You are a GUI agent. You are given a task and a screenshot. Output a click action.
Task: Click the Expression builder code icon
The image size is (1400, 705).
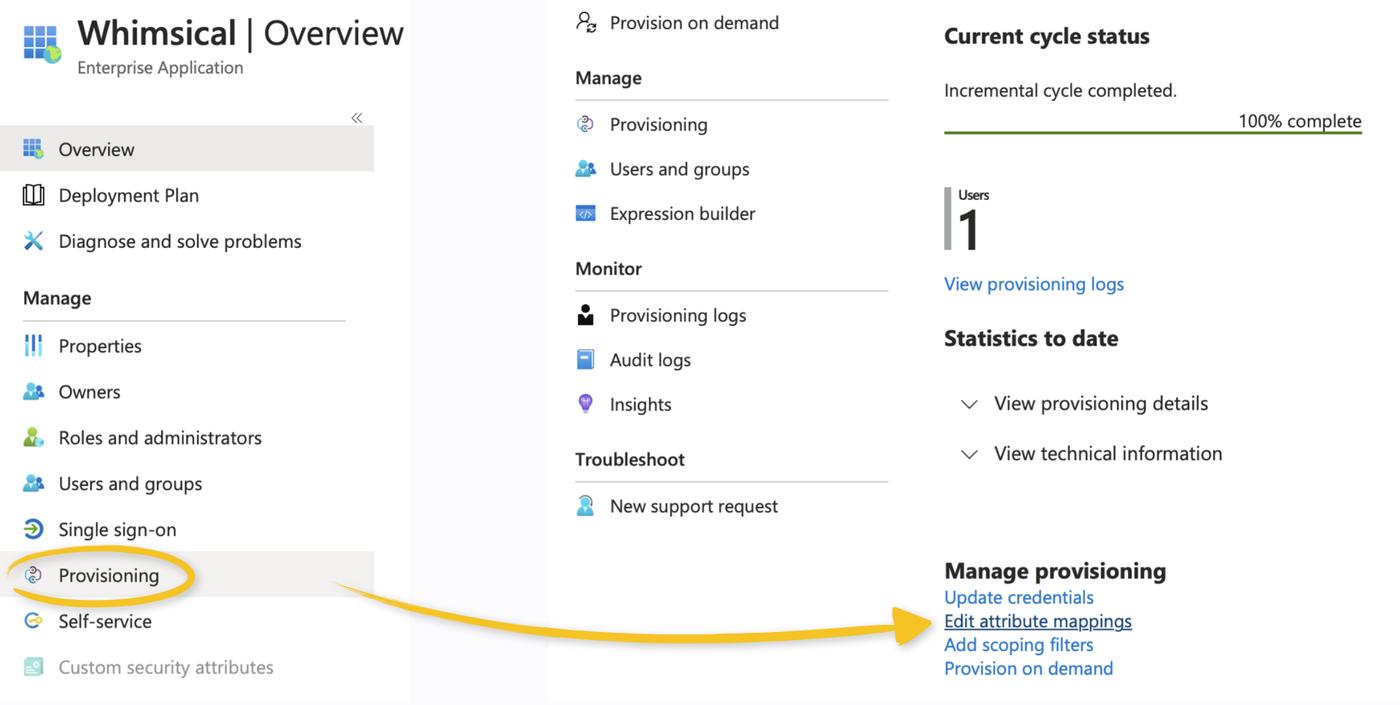586,213
